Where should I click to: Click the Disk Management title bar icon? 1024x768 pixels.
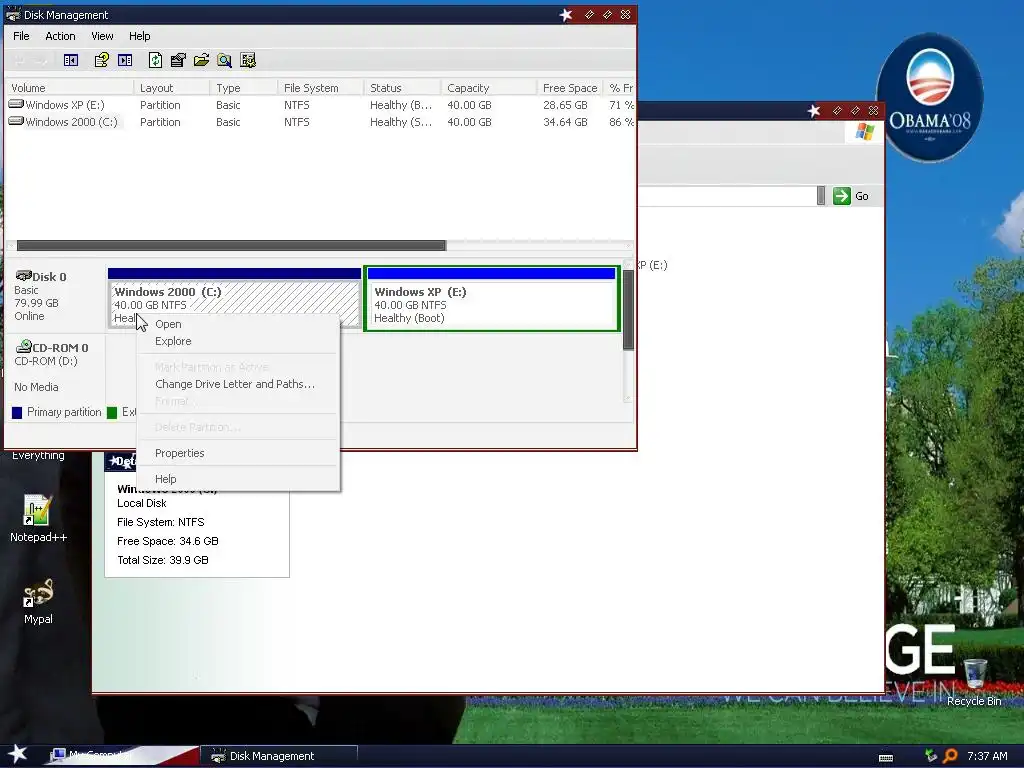(13, 14)
